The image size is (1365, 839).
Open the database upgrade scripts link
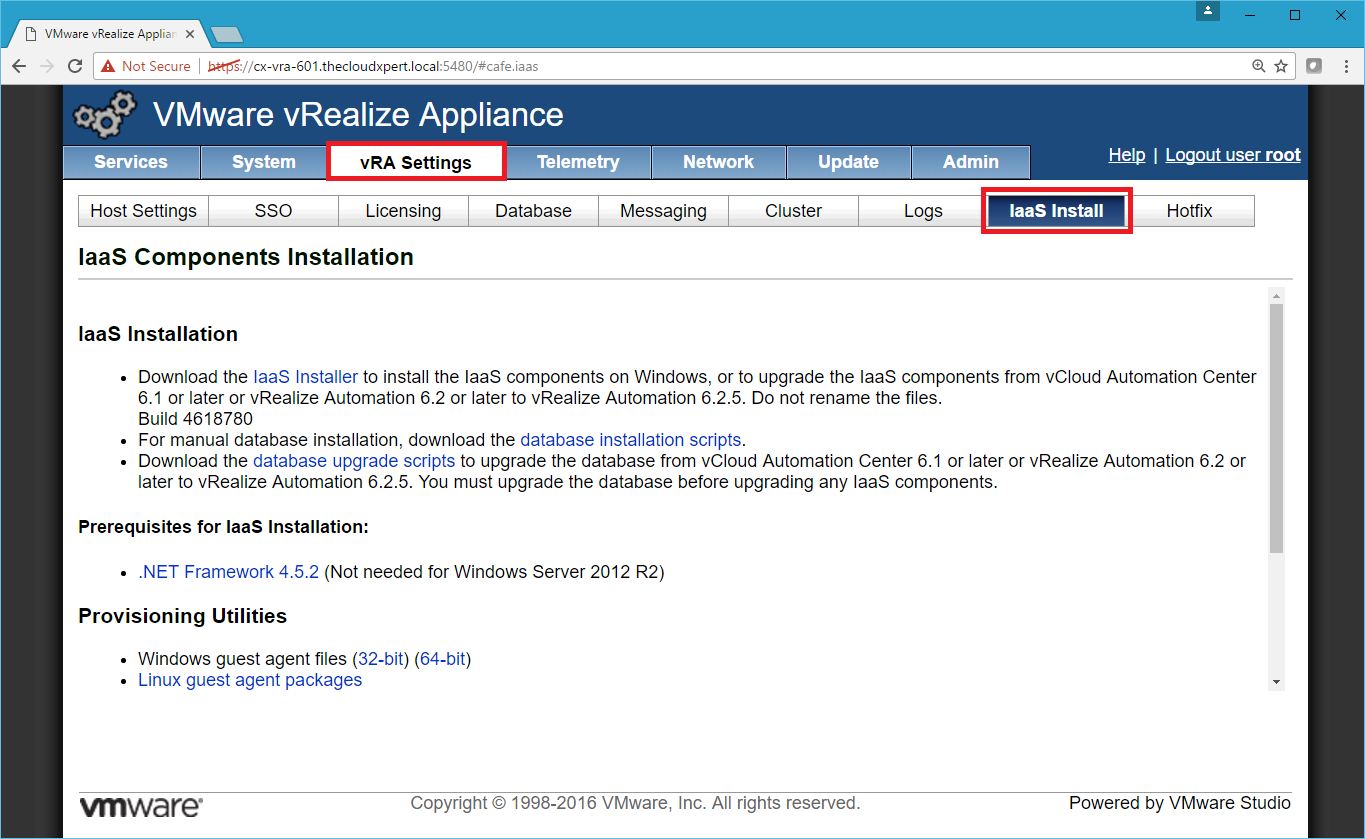tap(354, 461)
